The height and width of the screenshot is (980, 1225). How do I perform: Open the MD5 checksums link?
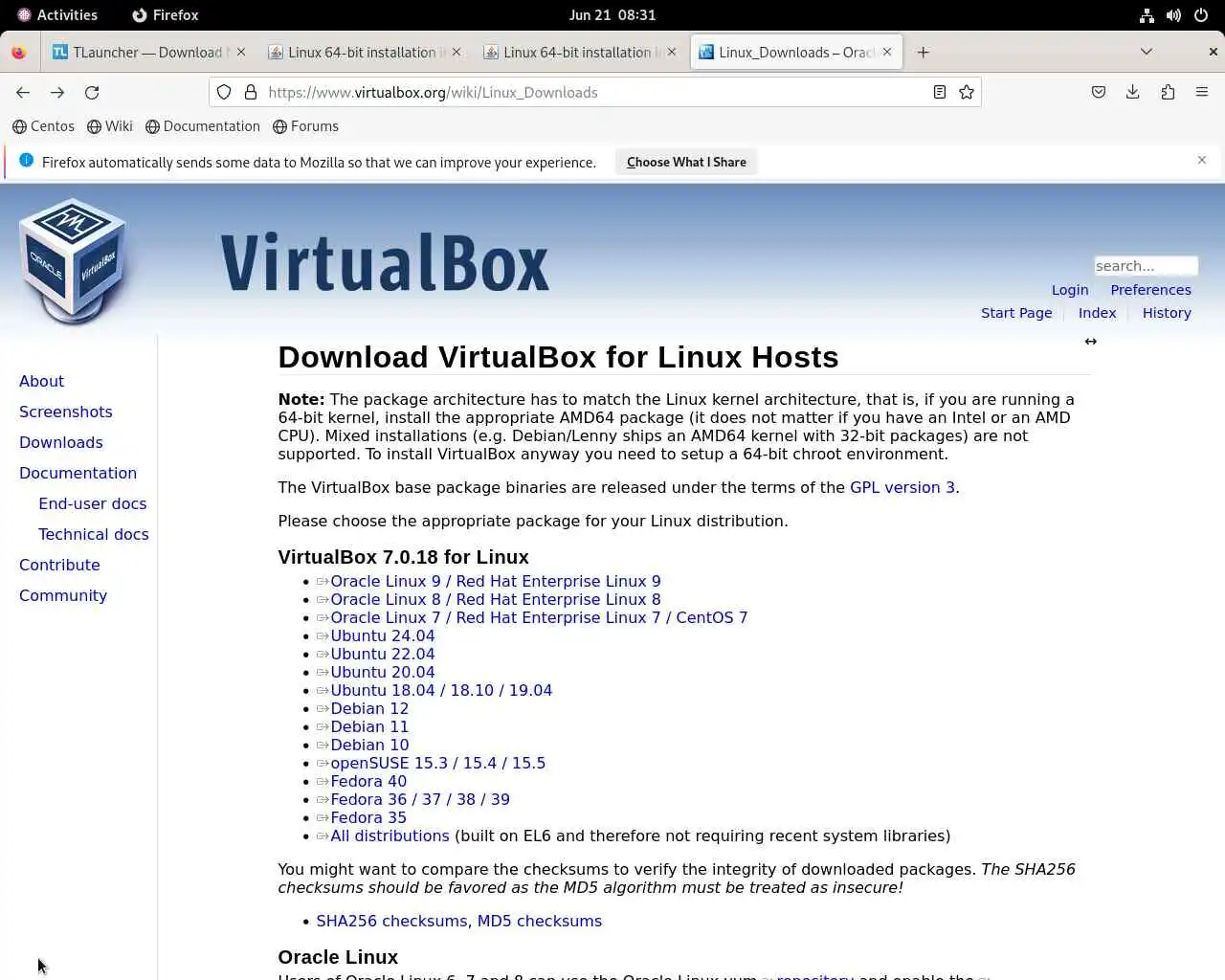[540, 921]
